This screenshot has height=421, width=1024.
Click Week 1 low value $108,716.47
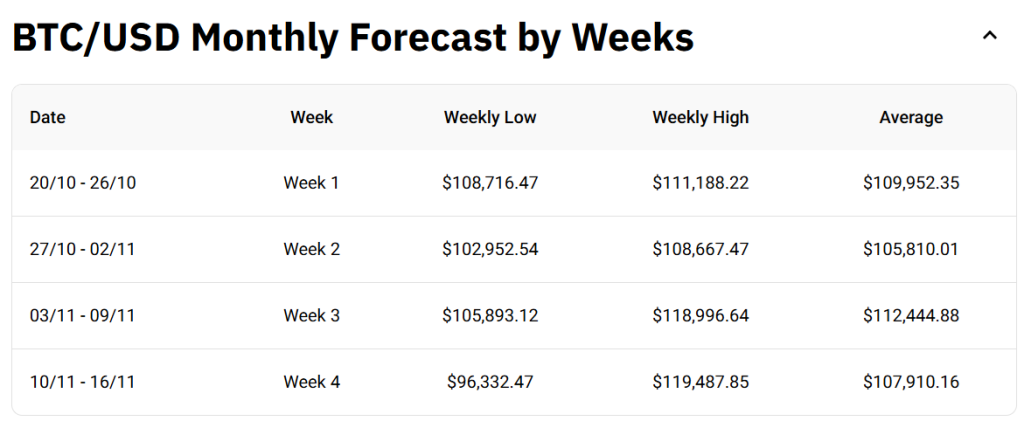(x=490, y=183)
